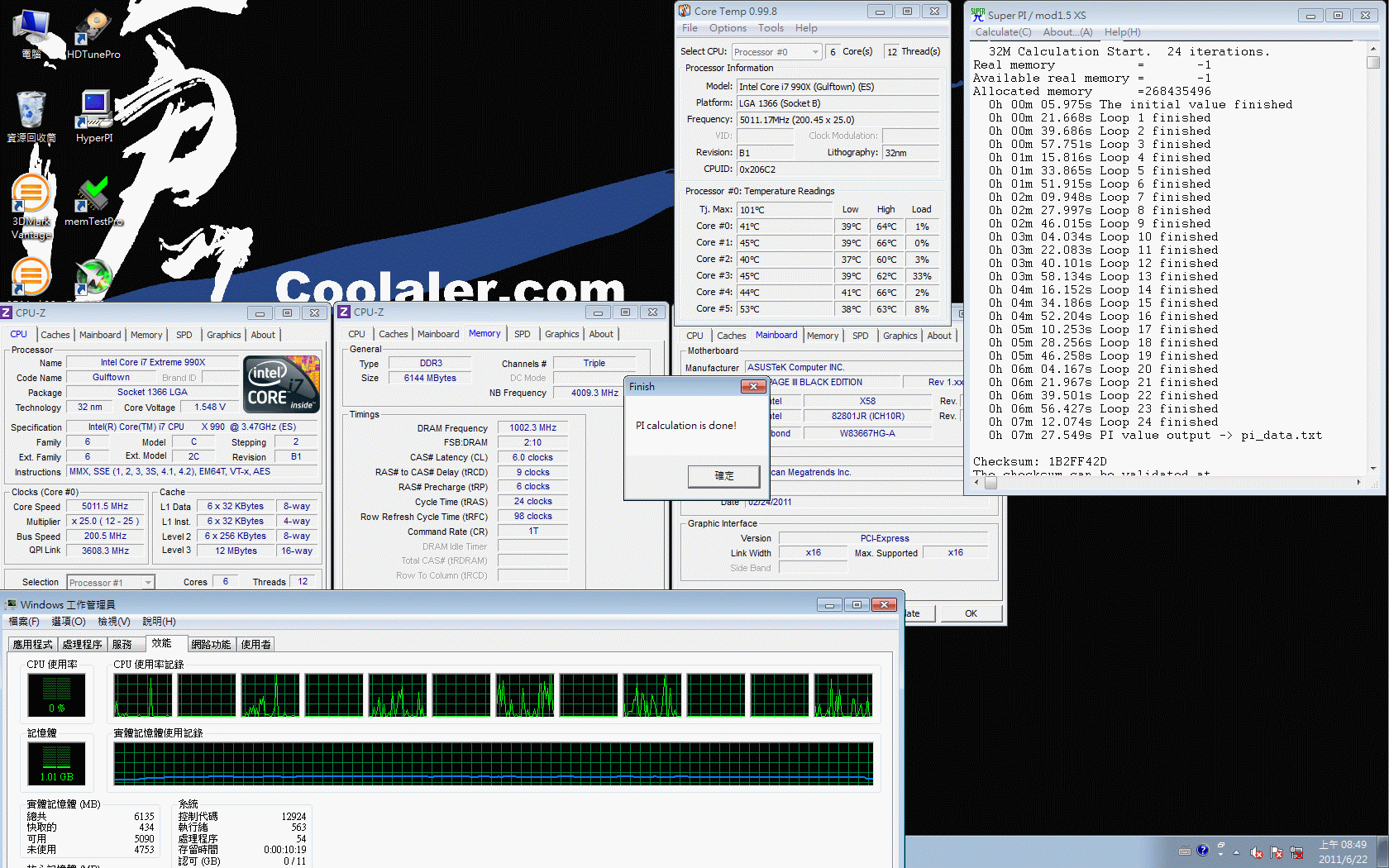Click the muted volume tray icon
This screenshot has height=868, width=1389.
click(x=1257, y=851)
